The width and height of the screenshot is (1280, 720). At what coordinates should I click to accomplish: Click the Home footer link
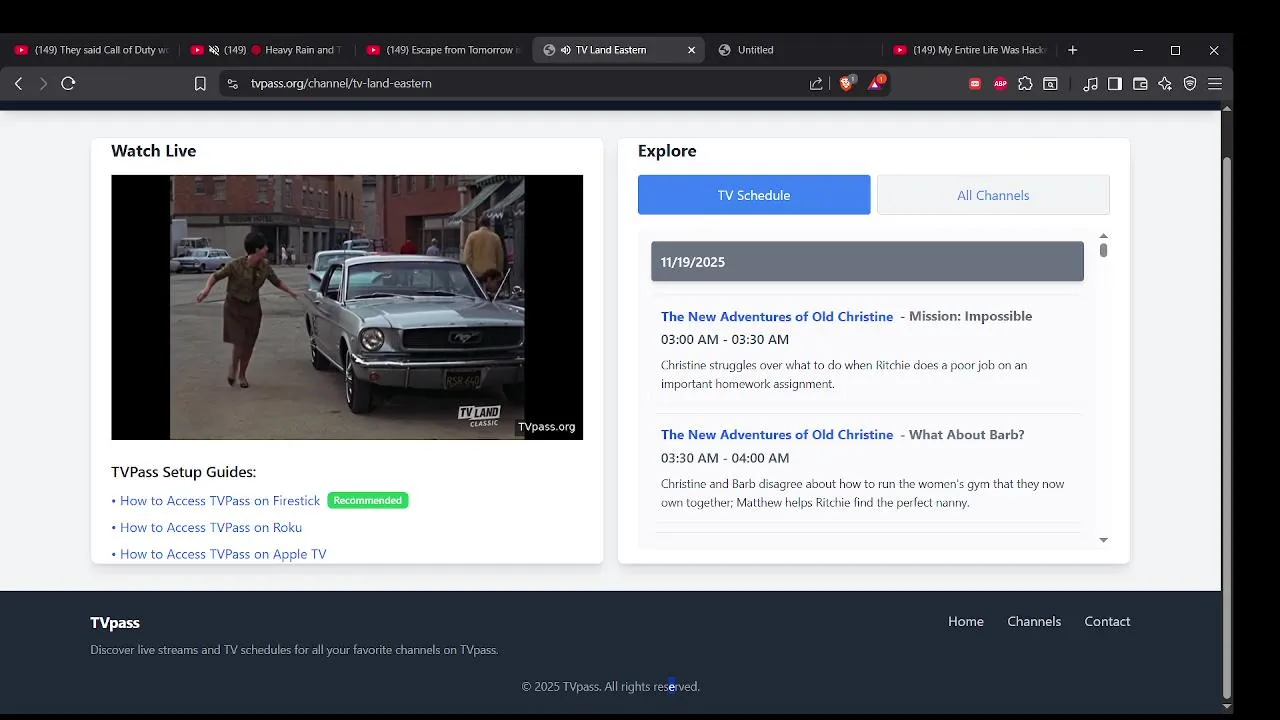point(966,621)
